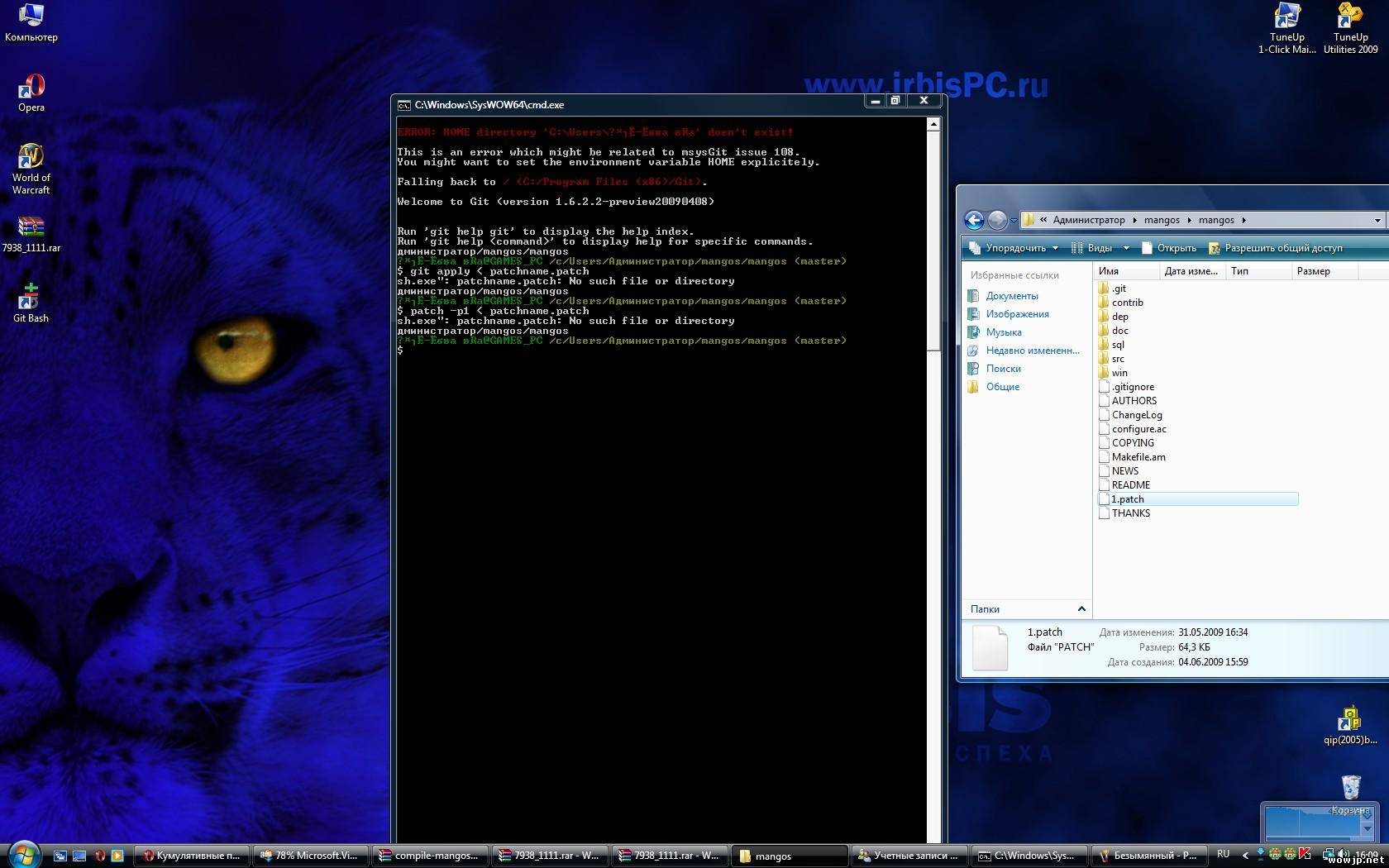This screenshot has width=1389, height=868.
Task: Select the .git folder in Explorer
Action: [1113, 289]
